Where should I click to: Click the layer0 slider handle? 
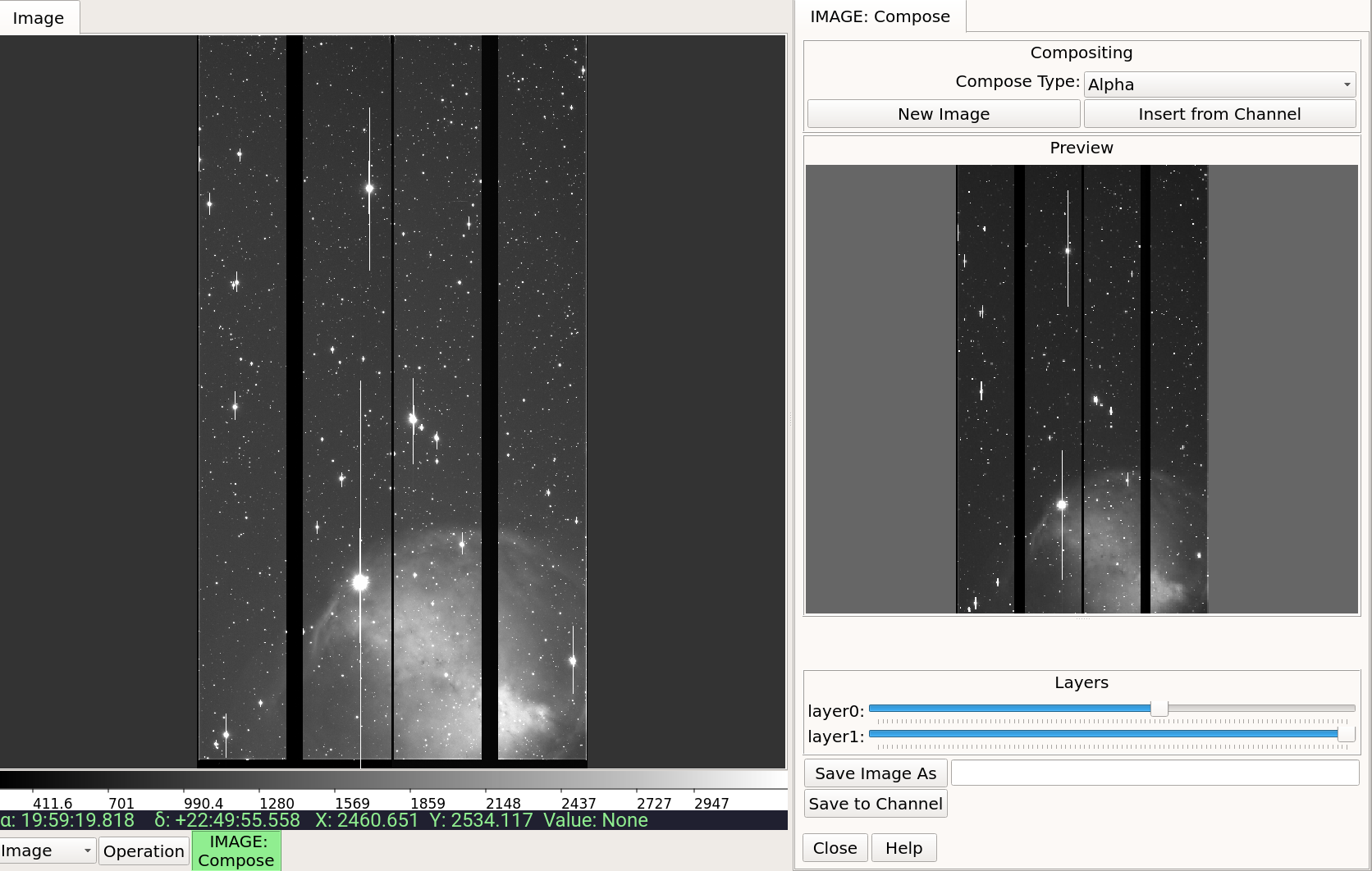tap(1159, 709)
